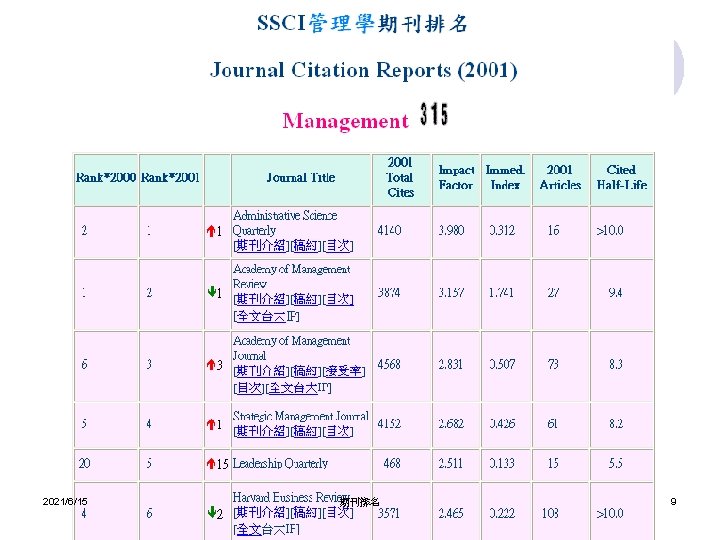The width and height of the screenshot is (720, 540).
Task: Click the red up arrow in Administrative Science Quarterly row
Action: (211, 231)
